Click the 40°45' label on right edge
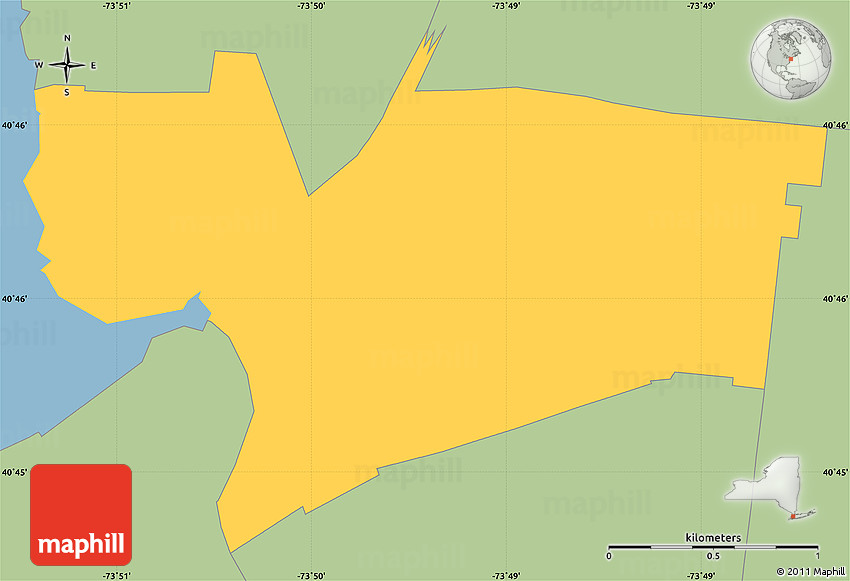Viewport: 850px width, 581px height. tap(835, 472)
